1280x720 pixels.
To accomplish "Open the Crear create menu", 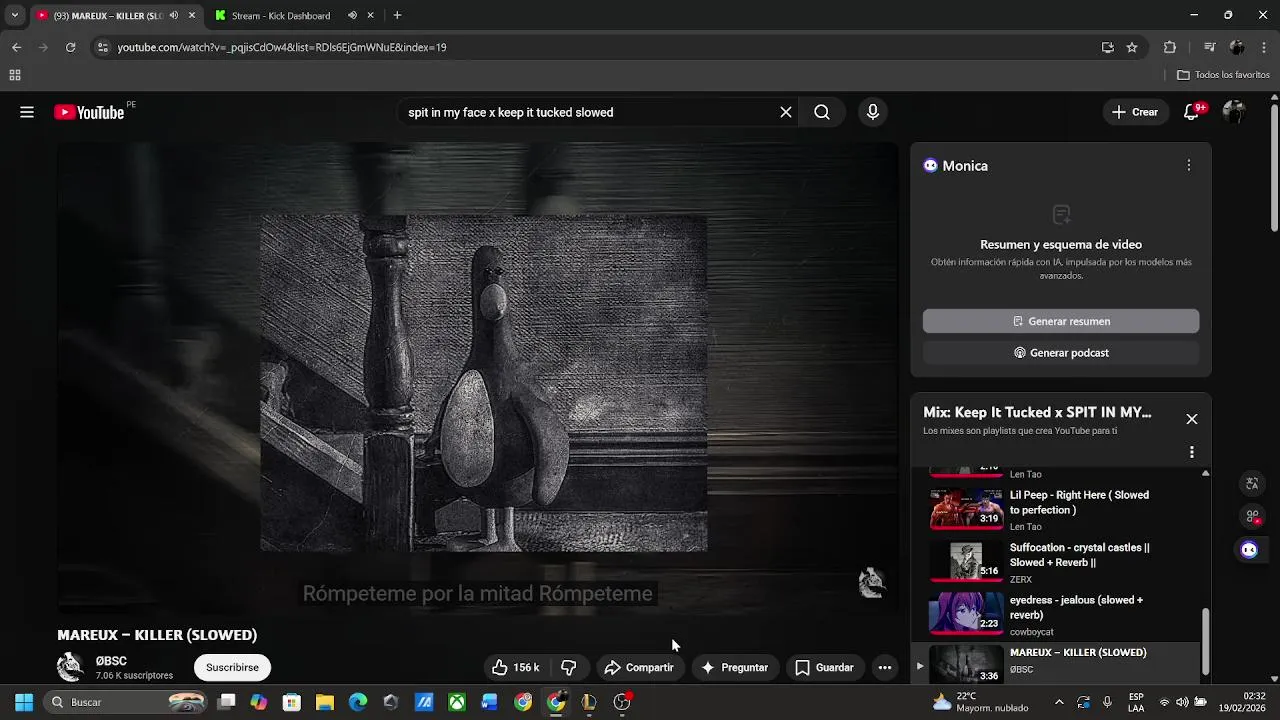I will tap(1135, 112).
